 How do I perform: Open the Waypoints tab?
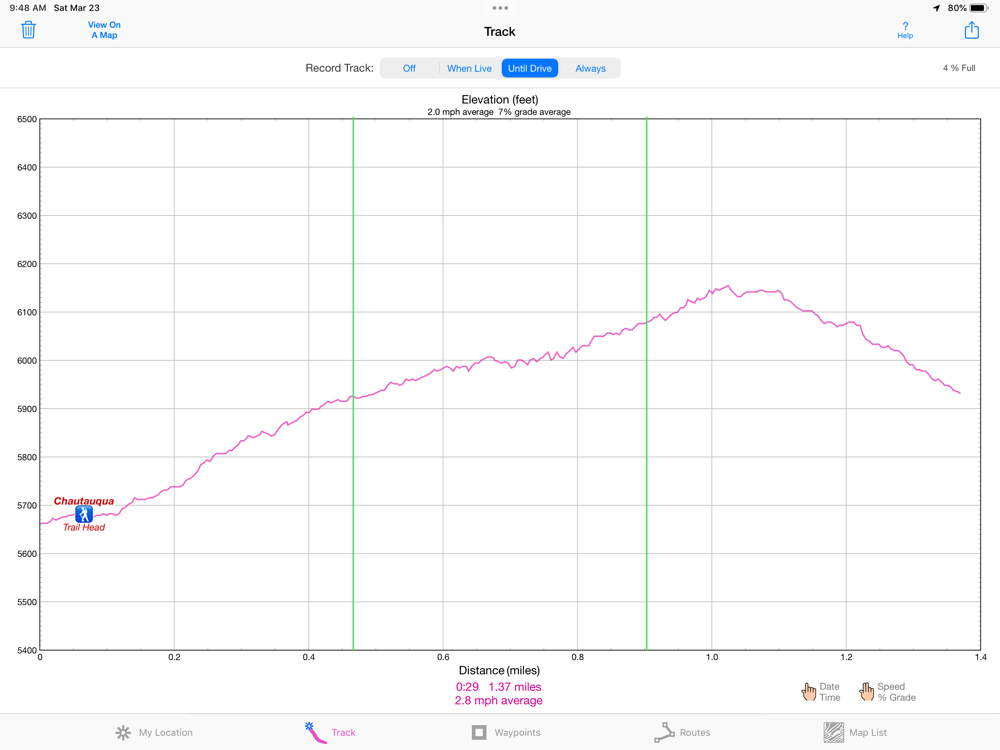(506, 732)
